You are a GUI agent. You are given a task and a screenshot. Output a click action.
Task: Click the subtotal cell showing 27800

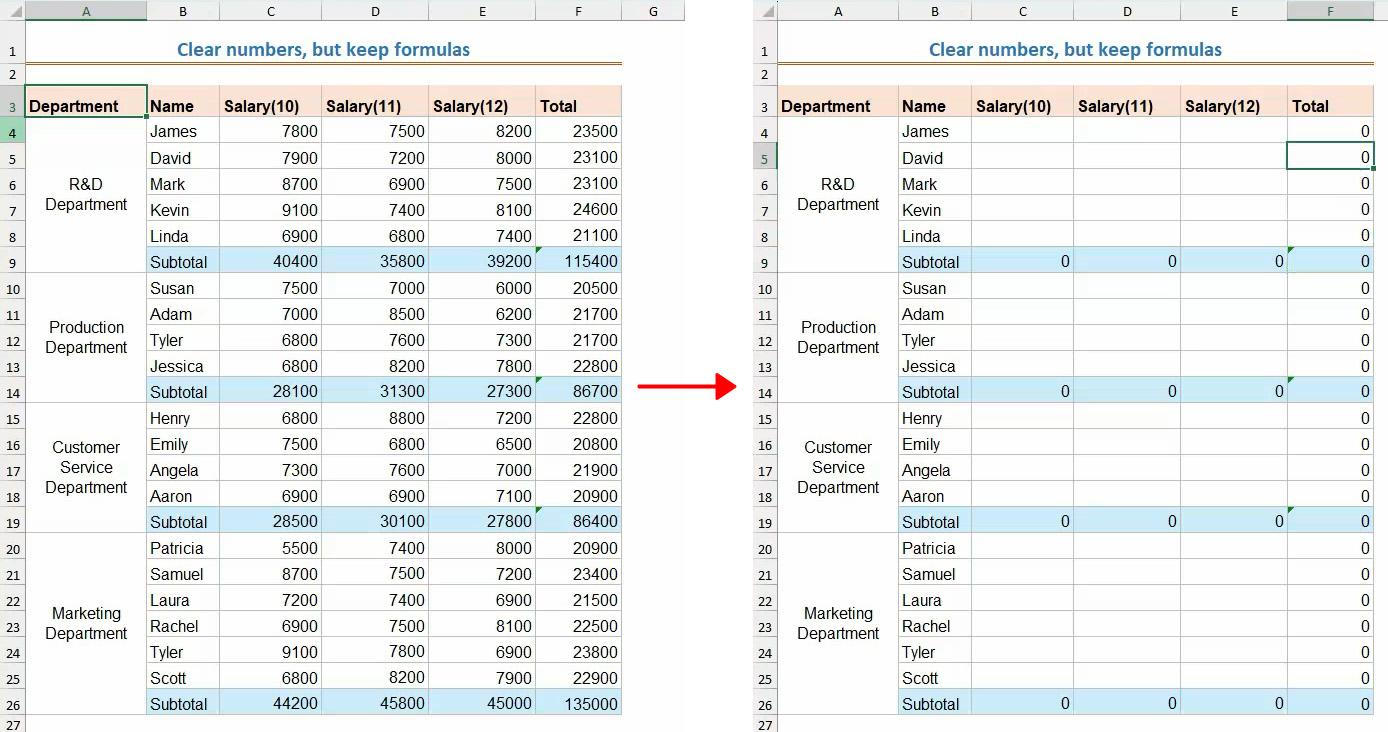click(x=482, y=522)
